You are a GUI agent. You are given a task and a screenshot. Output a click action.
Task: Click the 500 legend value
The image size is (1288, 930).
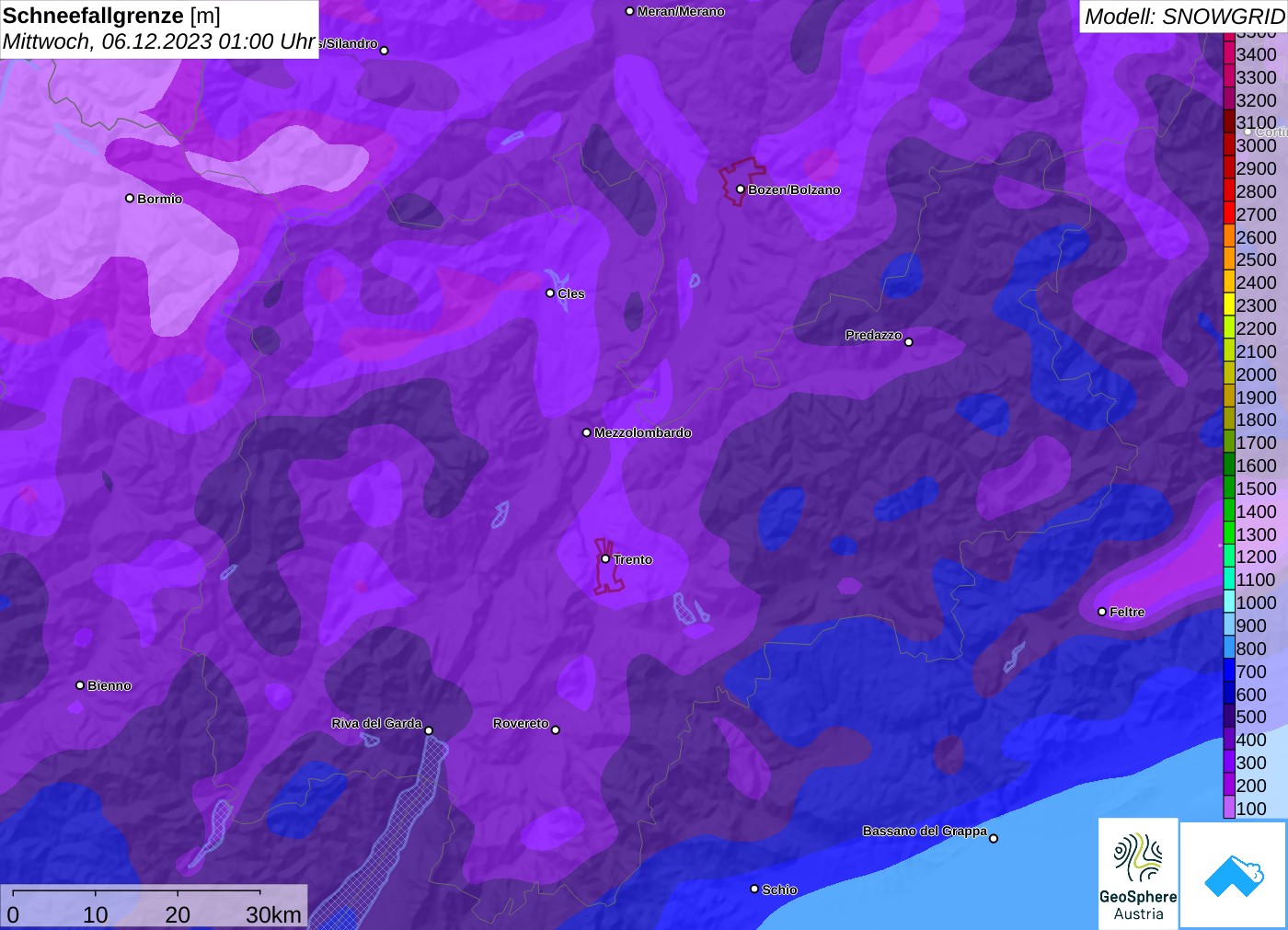[x=1251, y=717]
